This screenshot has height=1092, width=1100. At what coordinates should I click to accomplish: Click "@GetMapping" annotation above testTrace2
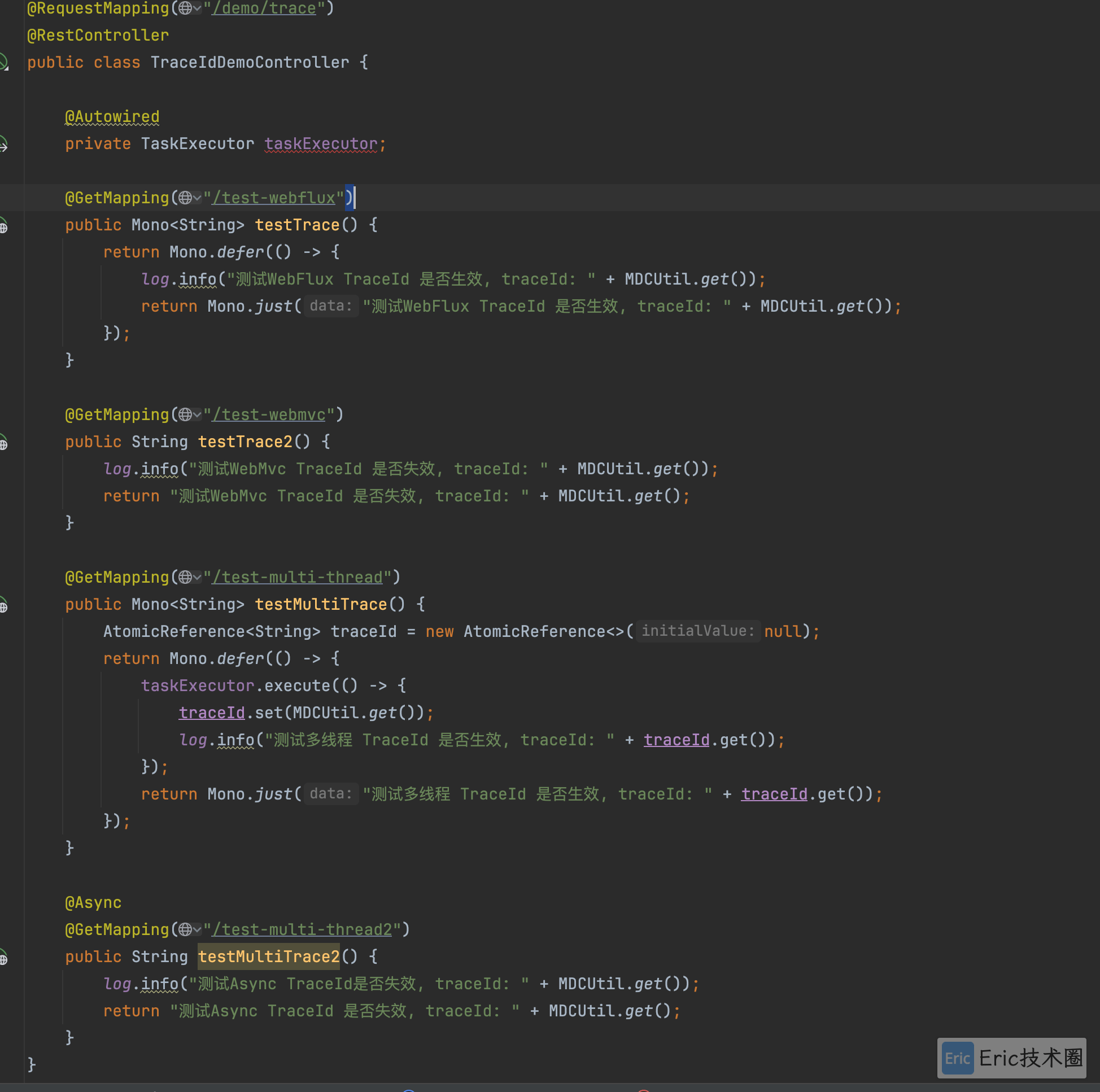pos(117,415)
